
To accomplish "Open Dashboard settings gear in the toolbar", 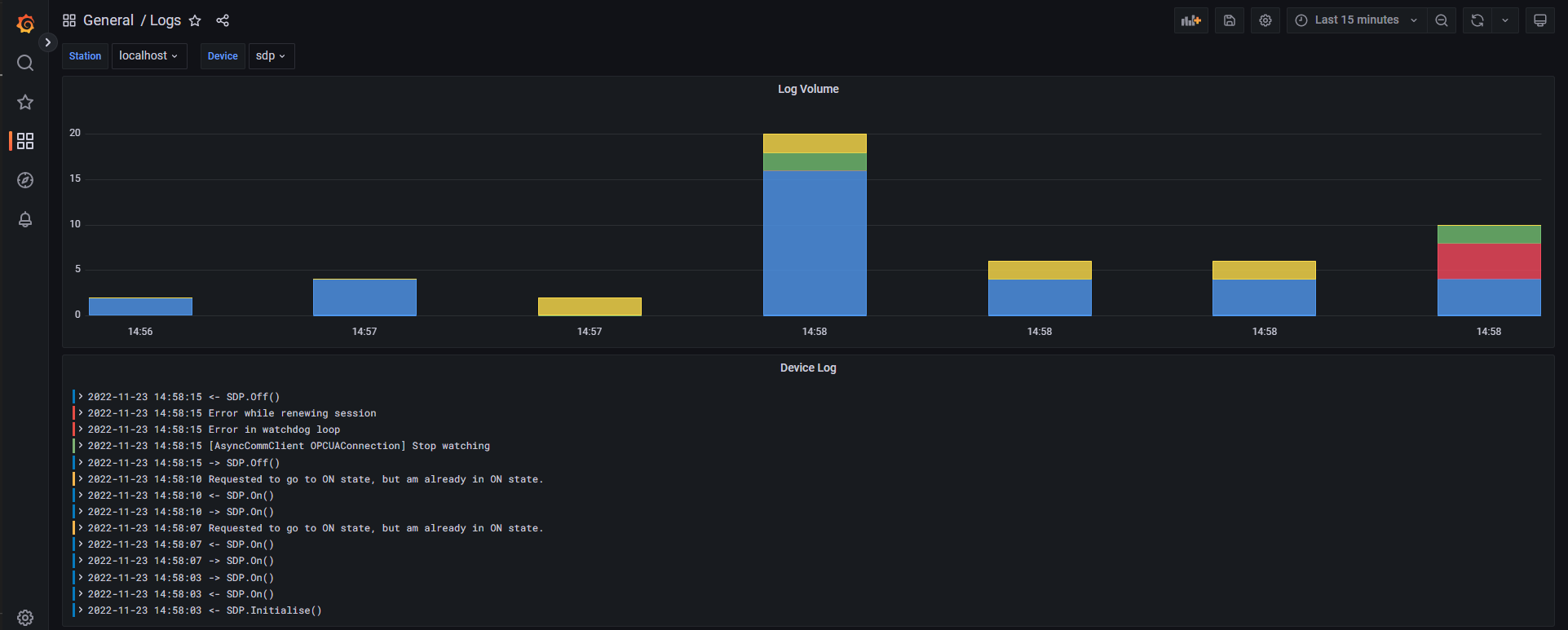I will pyautogui.click(x=1265, y=20).
